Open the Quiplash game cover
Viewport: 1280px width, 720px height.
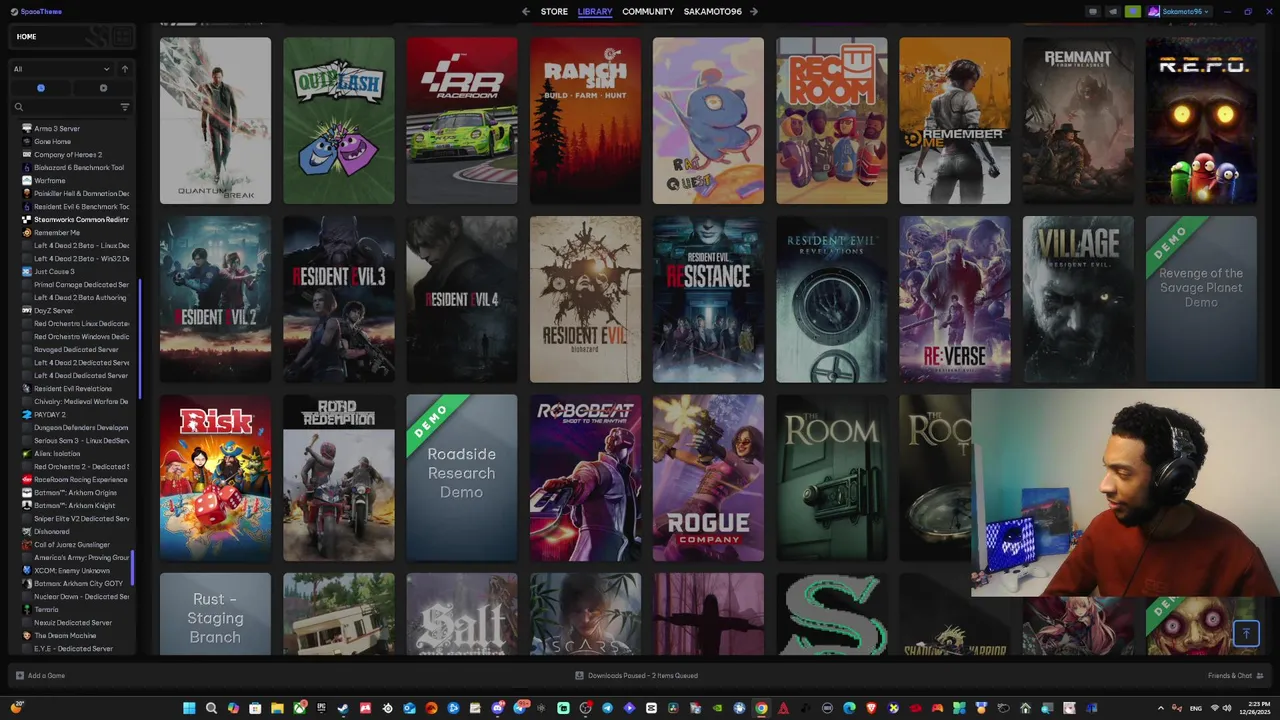(339, 120)
